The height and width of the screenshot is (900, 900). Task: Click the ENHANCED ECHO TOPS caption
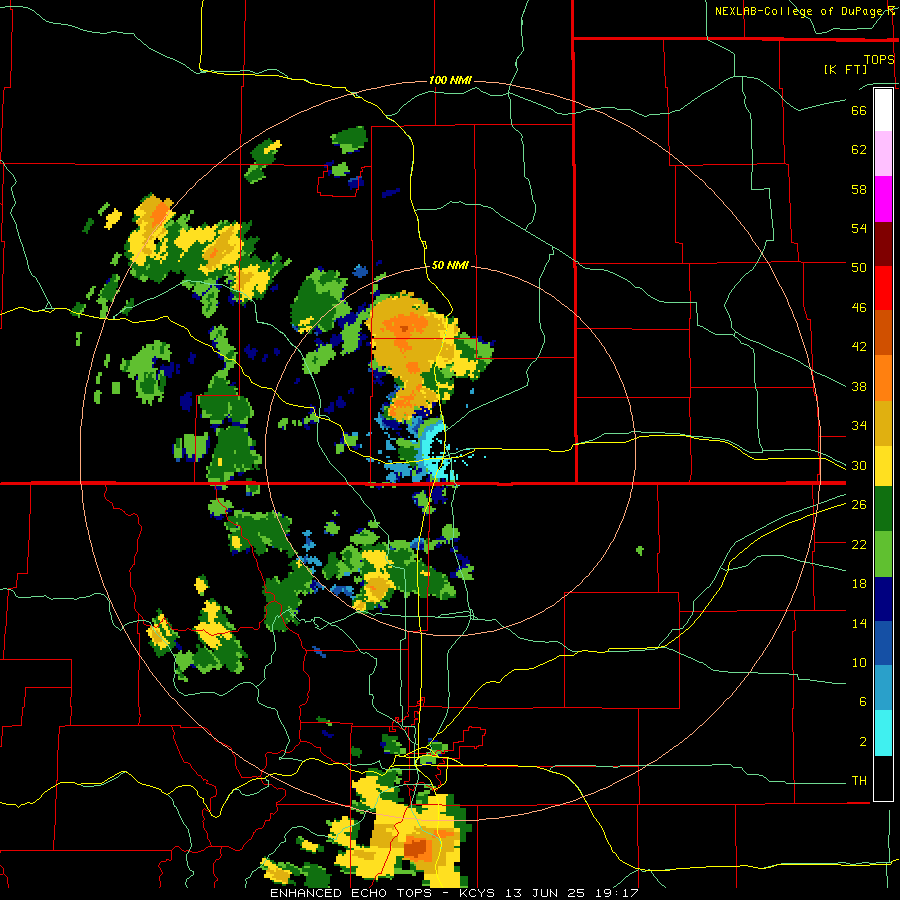[355, 893]
